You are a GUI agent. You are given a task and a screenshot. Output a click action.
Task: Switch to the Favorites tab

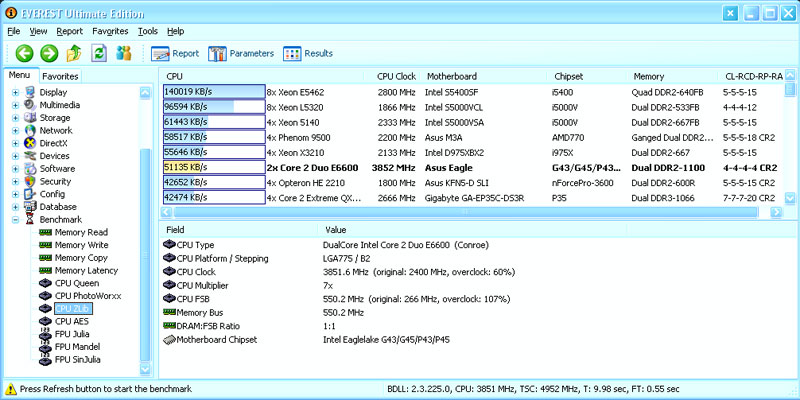click(x=60, y=77)
